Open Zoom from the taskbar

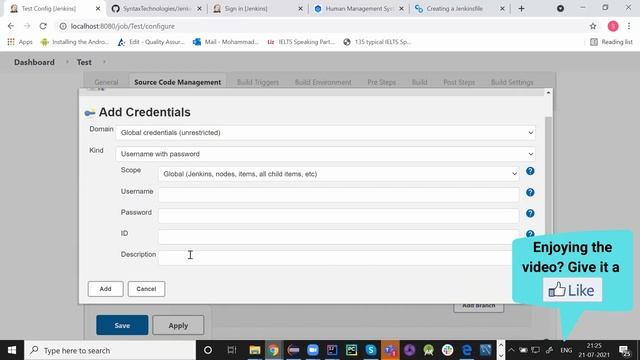pyautogui.click(x=313, y=350)
